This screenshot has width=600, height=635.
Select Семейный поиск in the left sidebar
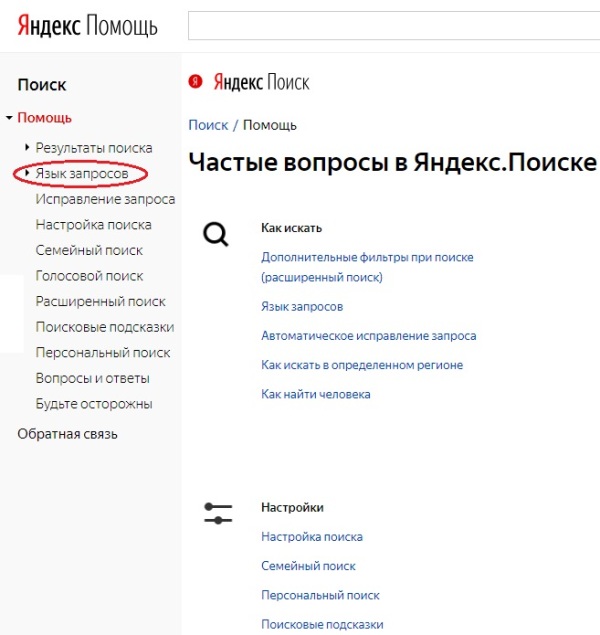pos(89,250)
